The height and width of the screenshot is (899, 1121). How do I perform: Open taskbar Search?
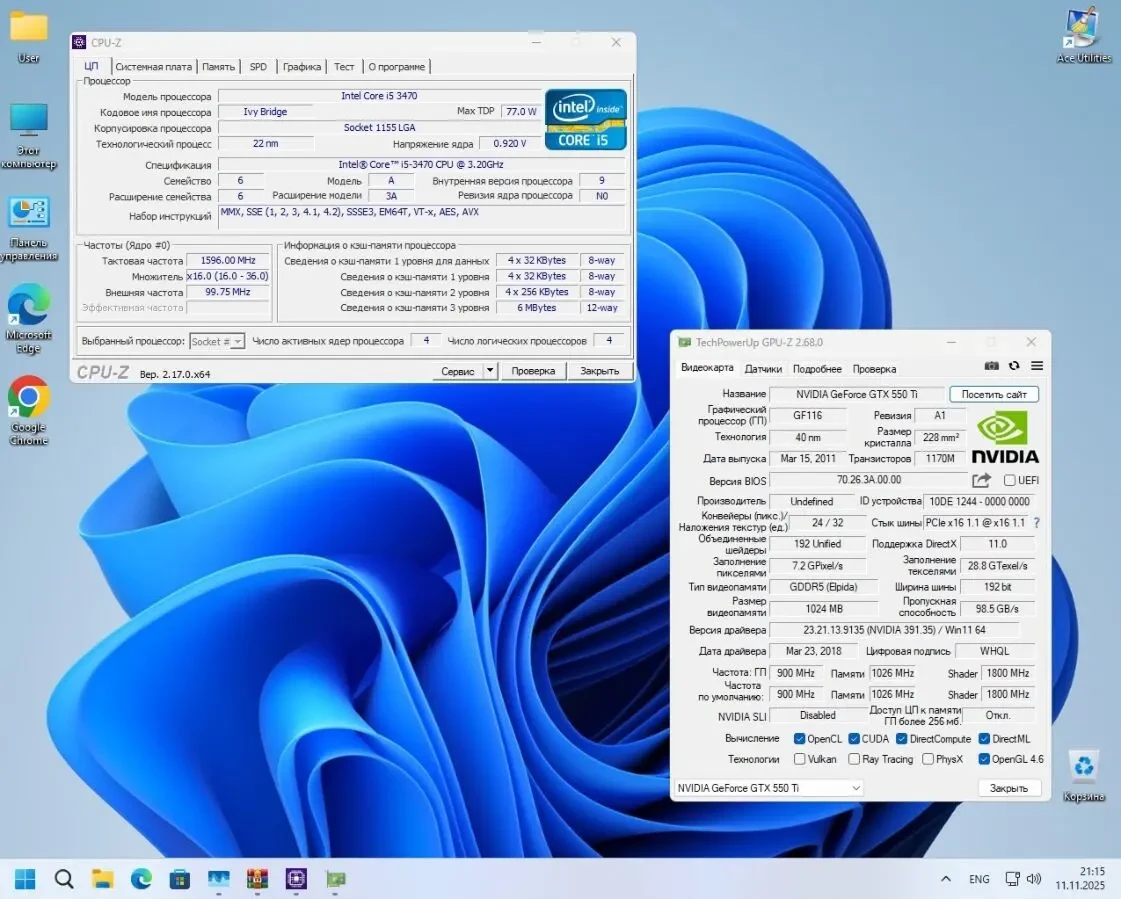click(x=64, y=878)
